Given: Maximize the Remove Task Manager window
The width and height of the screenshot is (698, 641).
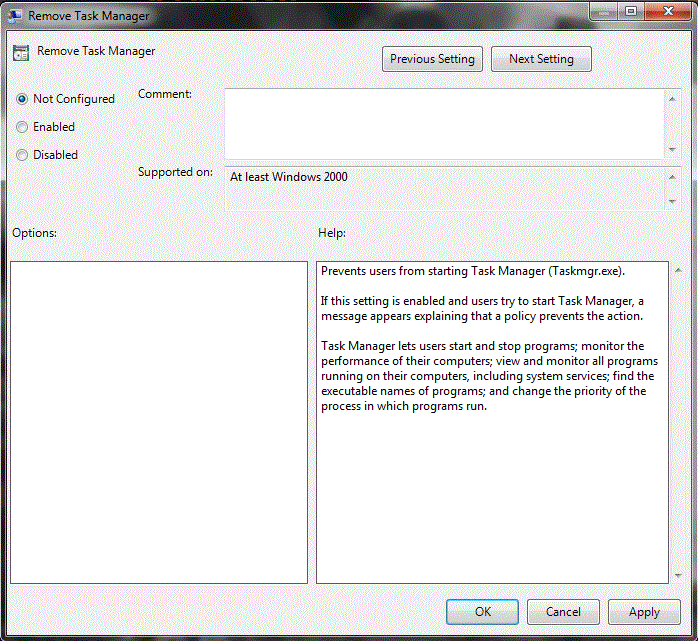Looking at the screenshot, I should pyautogui.click(x=631, y=11).
